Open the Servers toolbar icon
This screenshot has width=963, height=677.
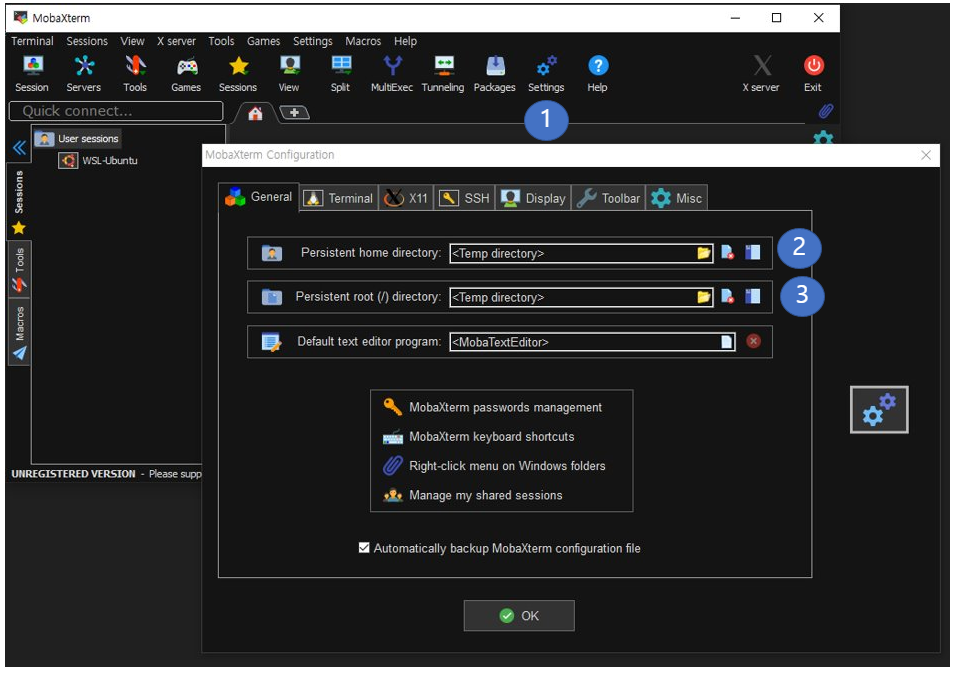point(84,74)
